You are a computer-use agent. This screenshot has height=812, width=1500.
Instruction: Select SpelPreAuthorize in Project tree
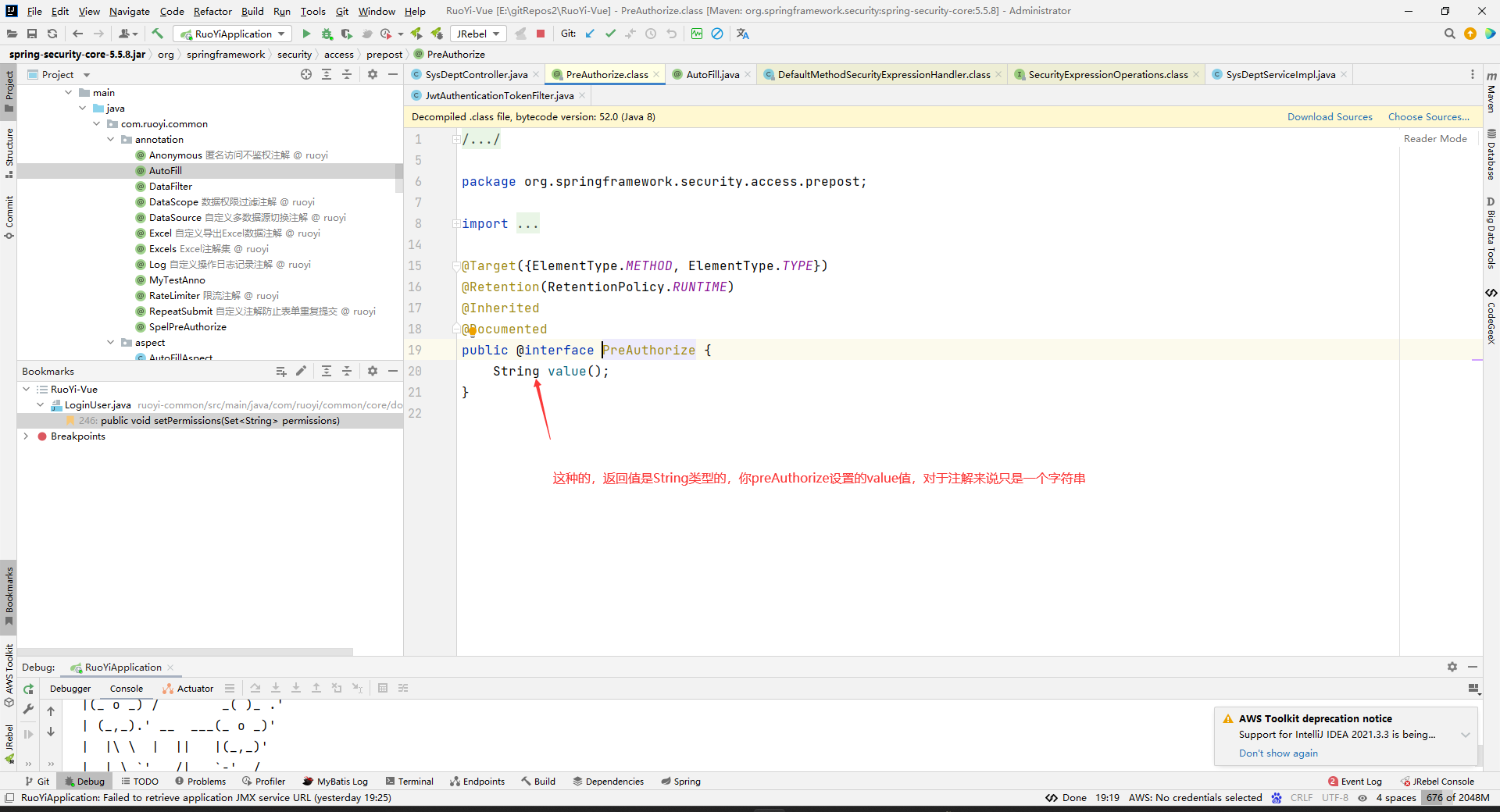click(187, 326)
